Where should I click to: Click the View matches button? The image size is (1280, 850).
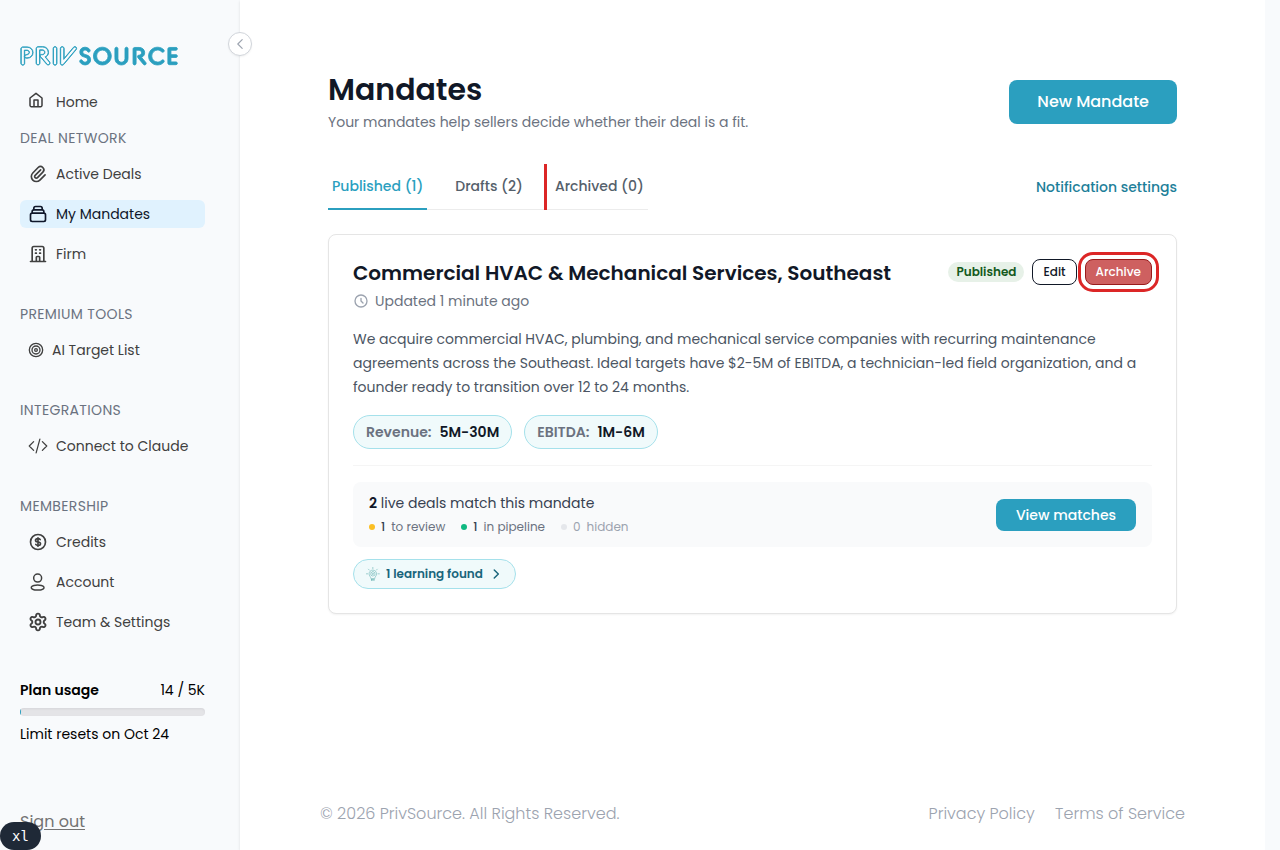pyautogui.click(x=1065, y=515)
